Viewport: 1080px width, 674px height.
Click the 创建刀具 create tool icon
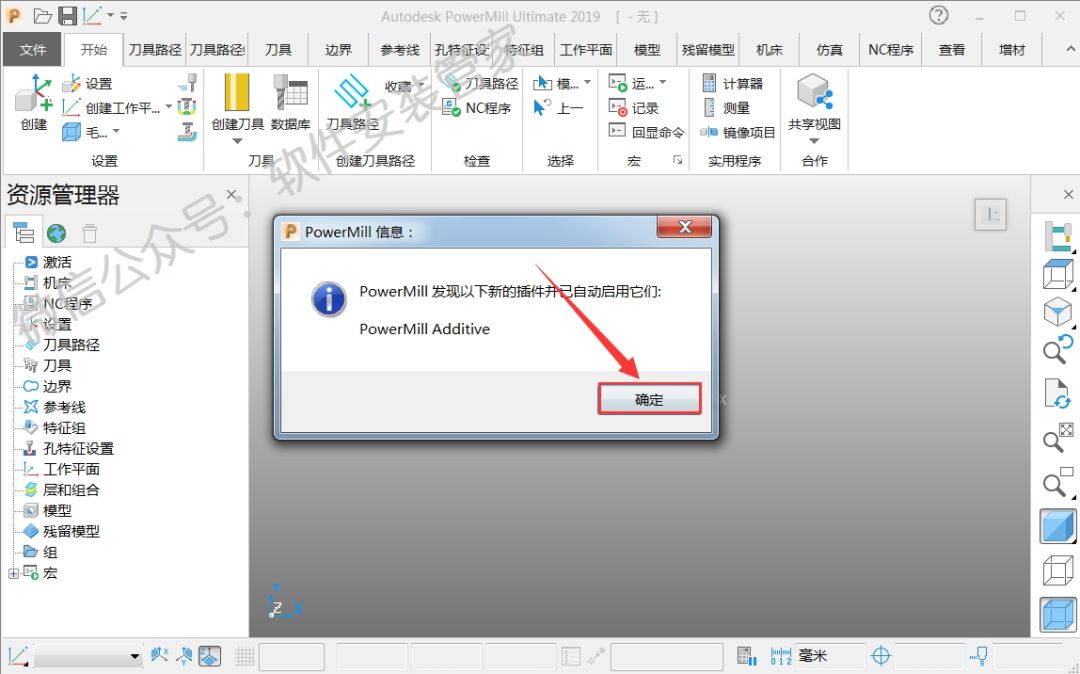point(237,101)
